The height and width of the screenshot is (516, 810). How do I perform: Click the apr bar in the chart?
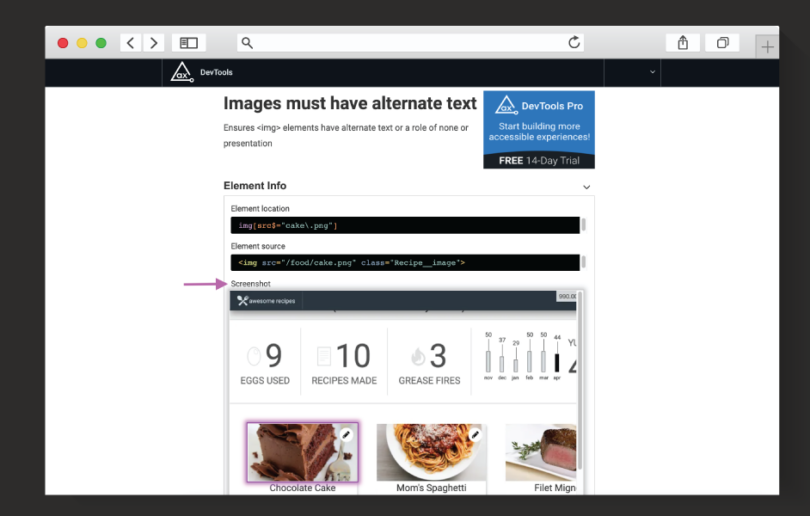pyautogui.click(x=557, y=363)
